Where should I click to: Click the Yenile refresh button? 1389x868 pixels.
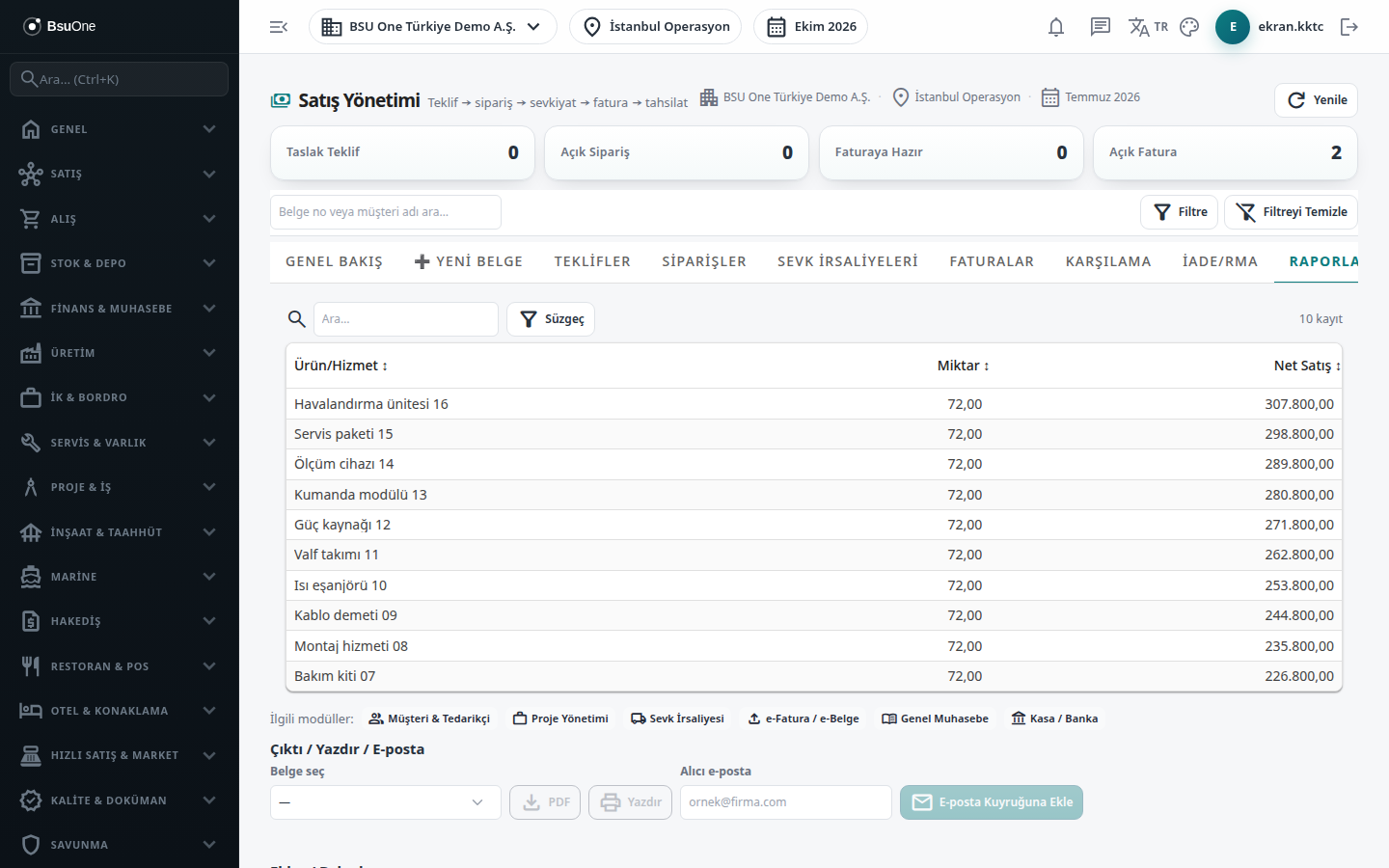pos(1316,100)
